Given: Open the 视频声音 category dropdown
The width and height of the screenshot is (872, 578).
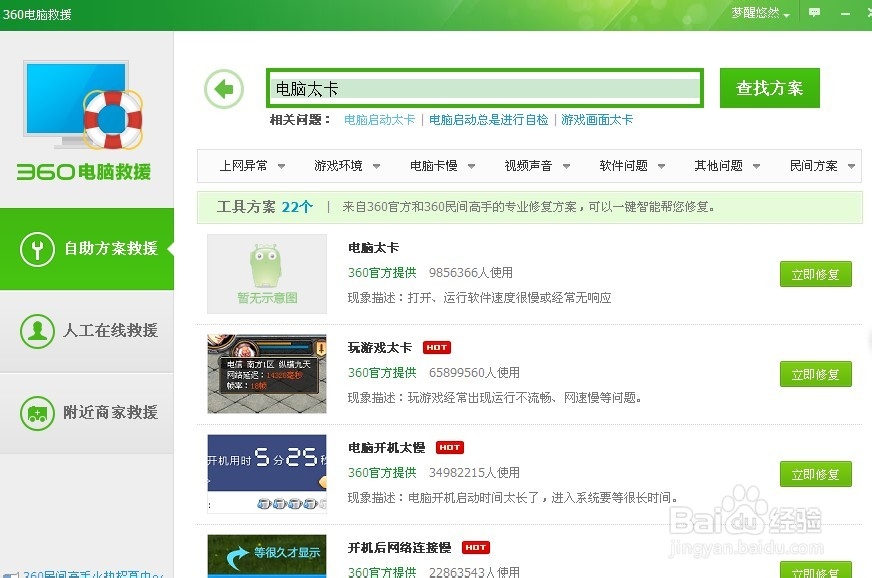Looking at the screenshot, I should pyautogui.click(x=533, y=166).
